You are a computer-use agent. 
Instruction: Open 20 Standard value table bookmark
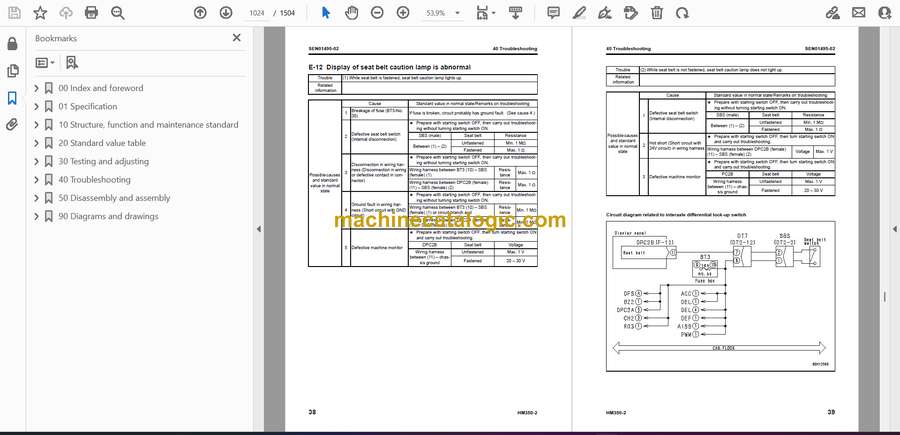point(102,143)
